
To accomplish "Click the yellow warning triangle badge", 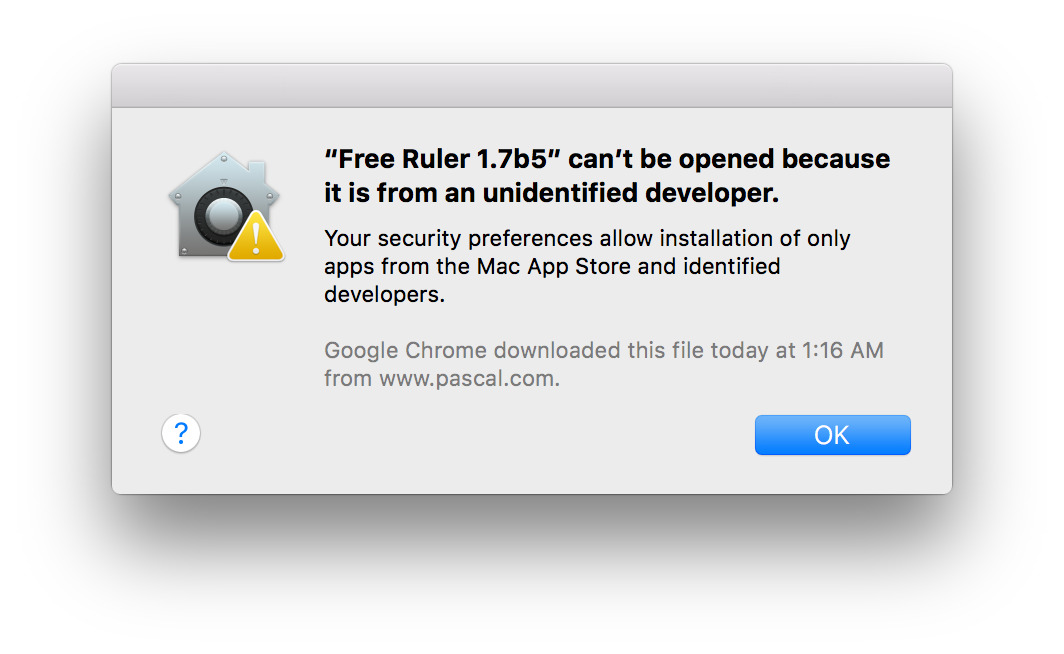I will 256,237.
